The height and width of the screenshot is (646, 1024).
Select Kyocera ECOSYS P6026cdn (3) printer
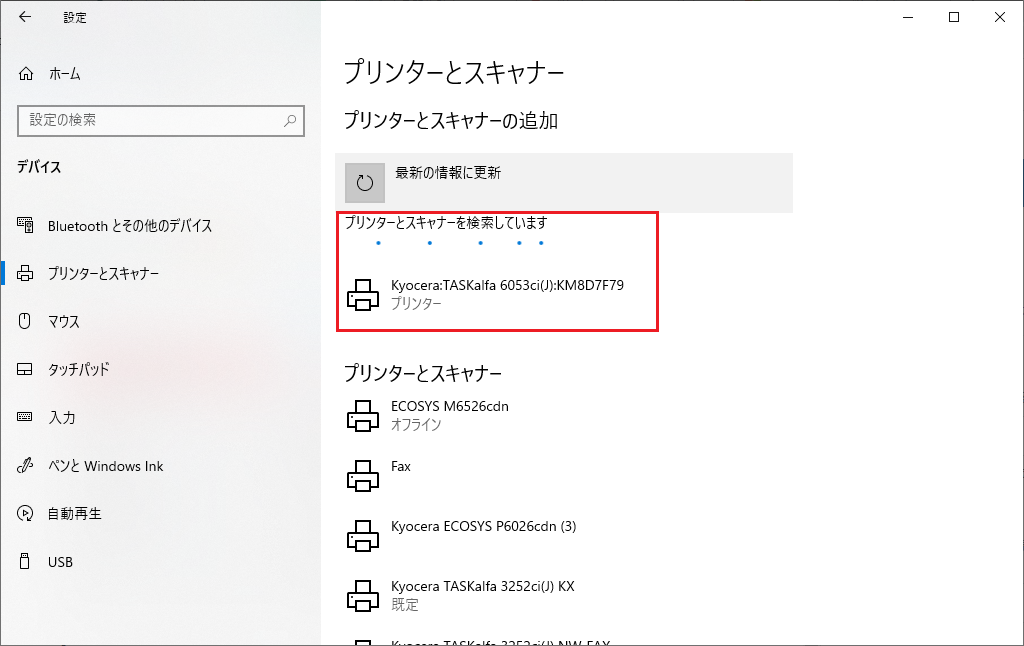(483, 527)
